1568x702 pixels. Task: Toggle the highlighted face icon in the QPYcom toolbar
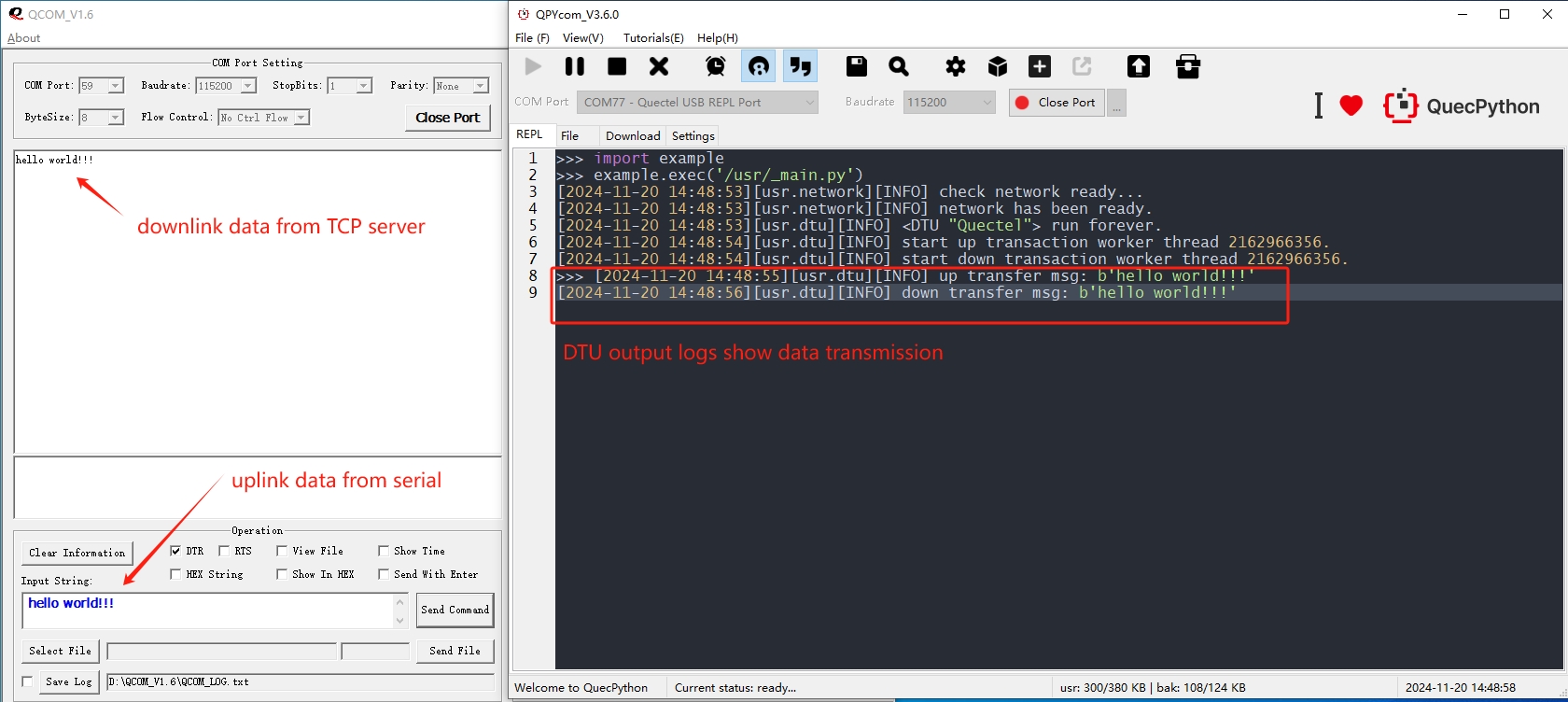tap(758, 66)
